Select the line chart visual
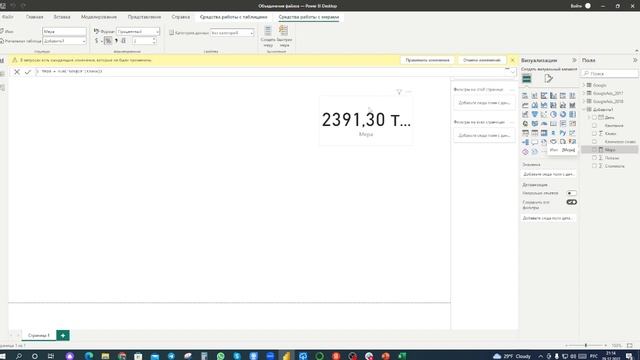The height and width of the screenshot is (360, 640). pos(525,105)
